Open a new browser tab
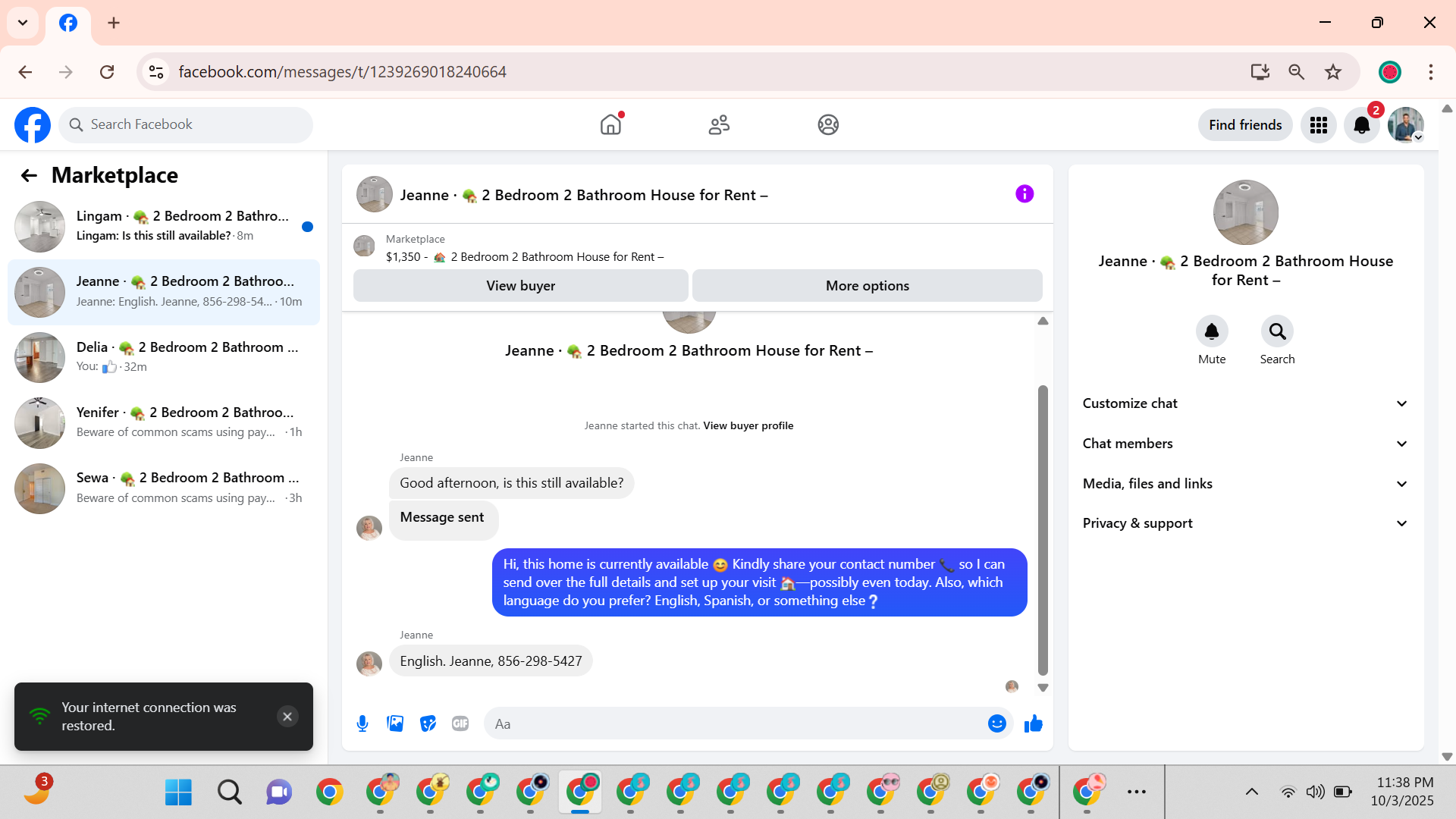Screen dimensions: 1456x819 point(114,23)
